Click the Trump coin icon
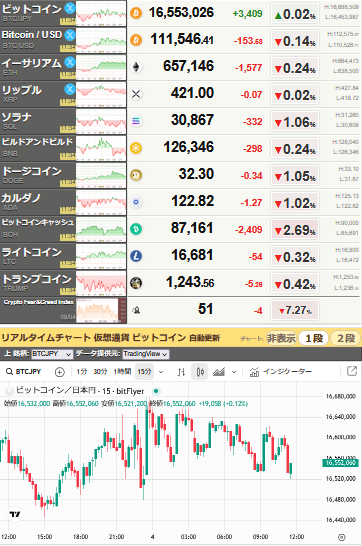Image resolution: width=362 pixels, height=546 pixels. (x=136, y=283)
